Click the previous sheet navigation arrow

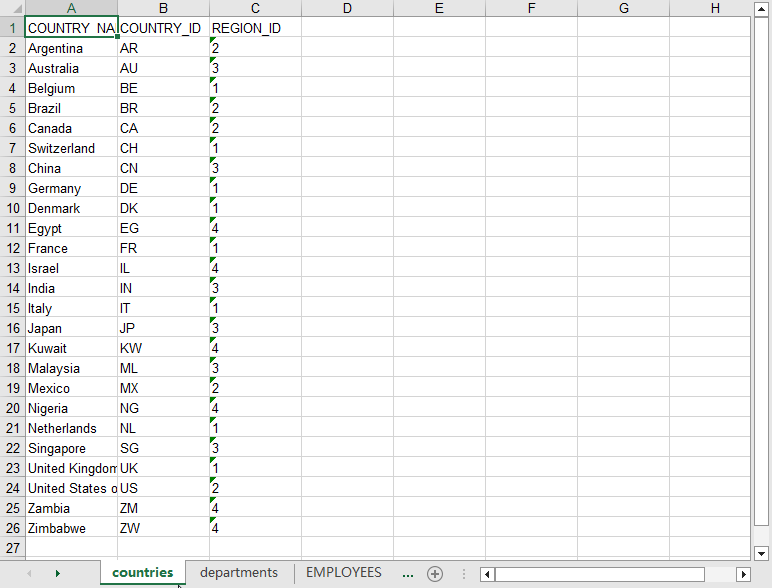(x=28, y=574)
